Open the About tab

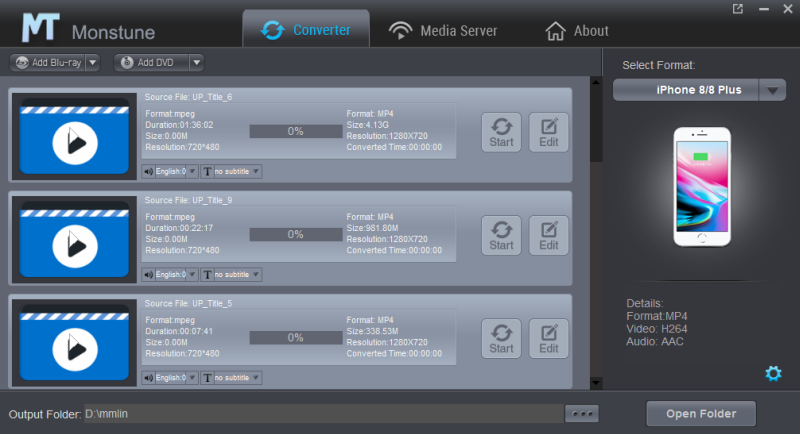576,30
